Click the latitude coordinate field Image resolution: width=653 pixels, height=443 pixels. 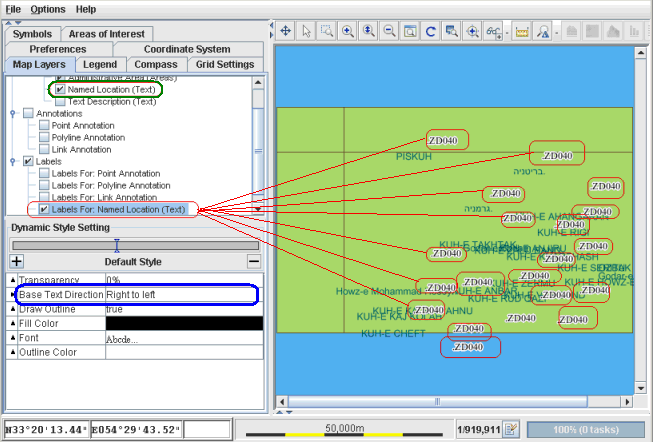(45, 428)
